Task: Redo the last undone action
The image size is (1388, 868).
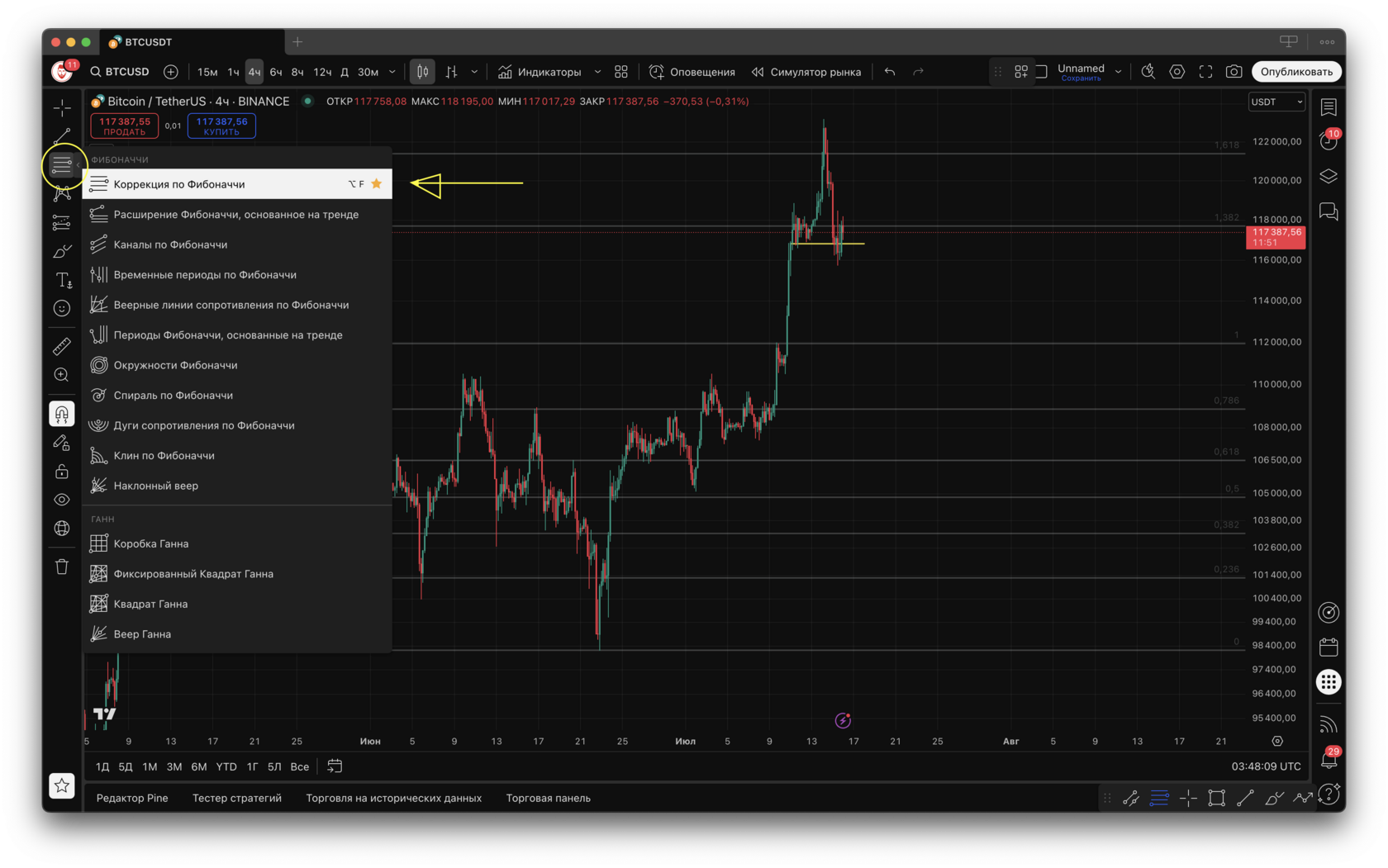Action: point(918,72)
